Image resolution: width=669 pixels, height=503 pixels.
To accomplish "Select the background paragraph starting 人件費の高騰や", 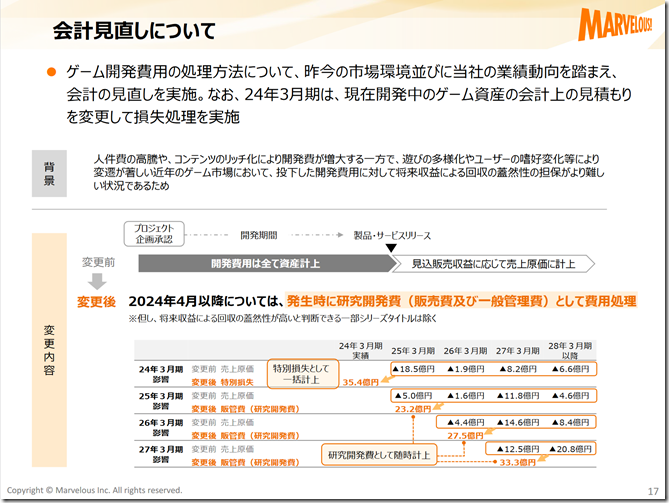I will tap(349, 172).
